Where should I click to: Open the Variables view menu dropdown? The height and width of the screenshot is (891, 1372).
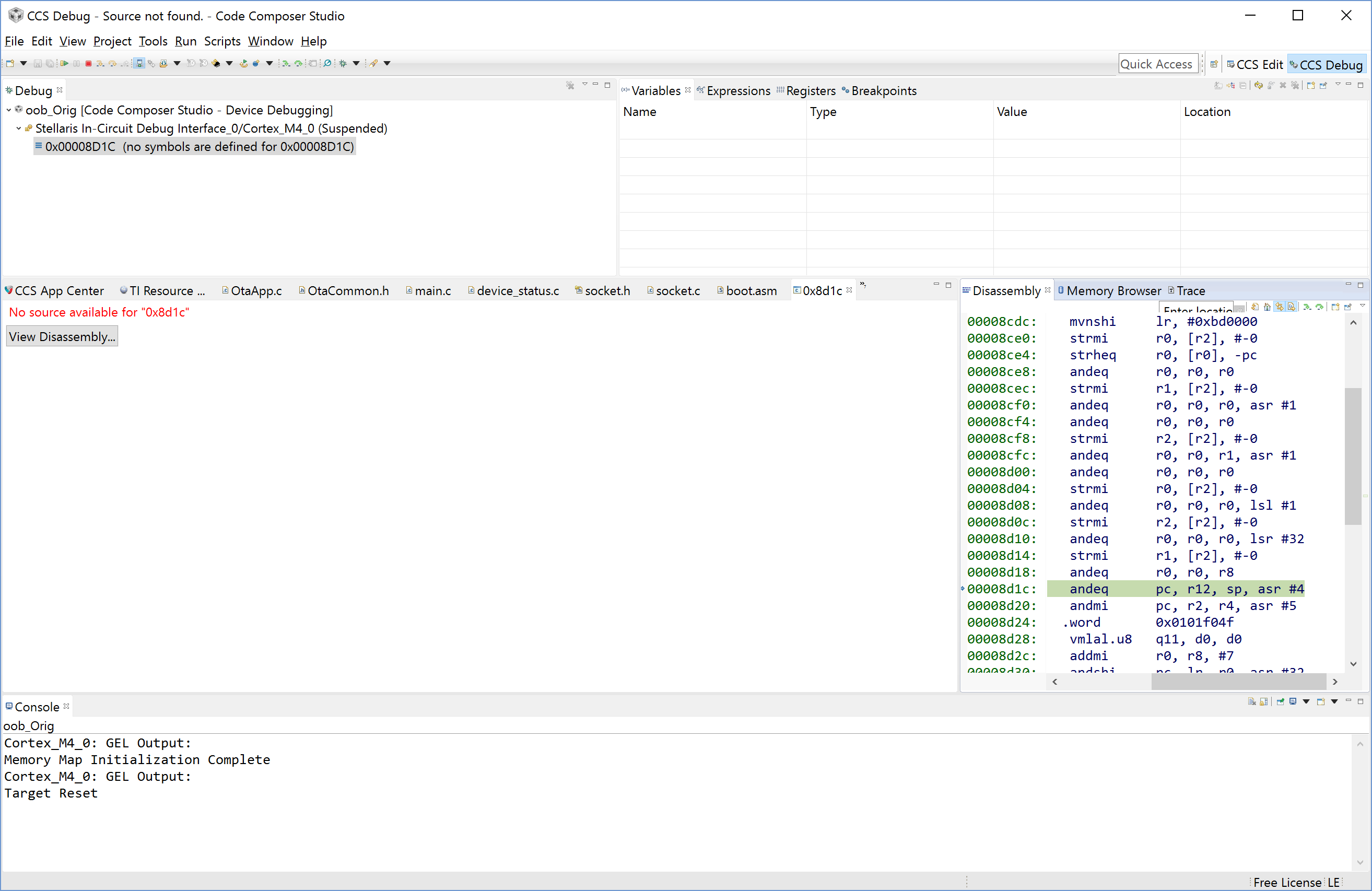point(1338,85)
